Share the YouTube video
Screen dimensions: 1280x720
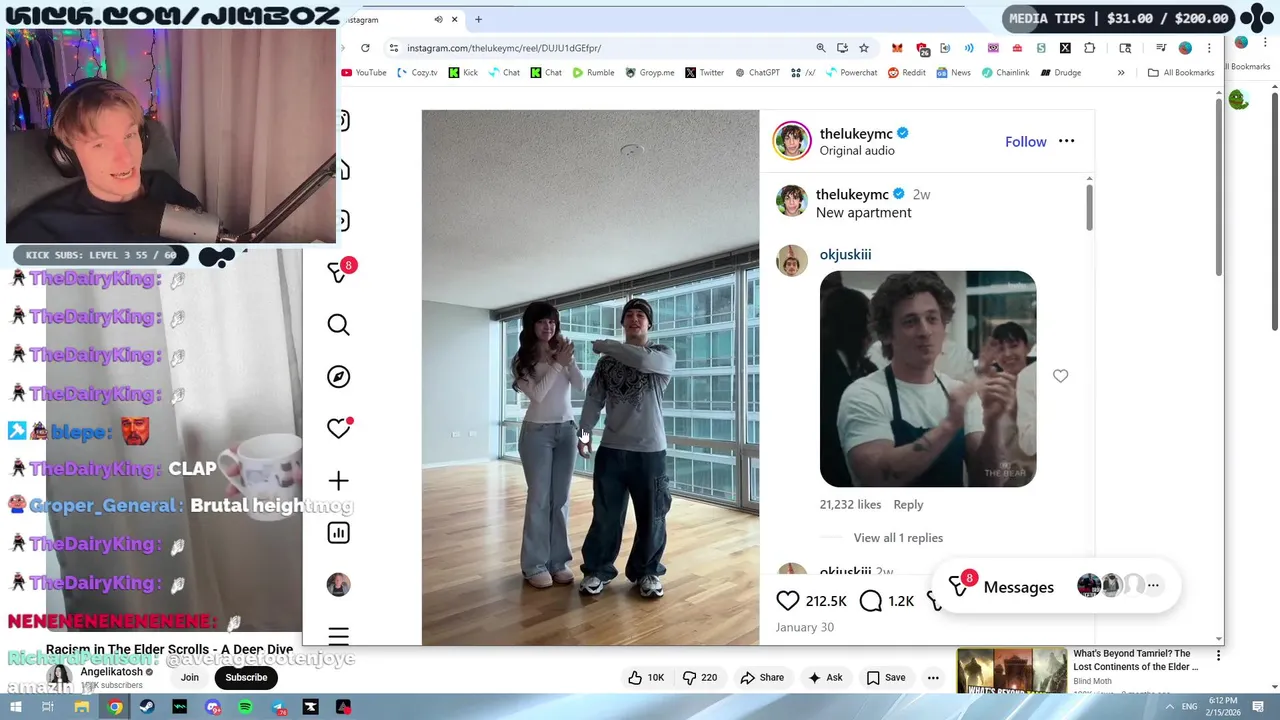[x=762, y=678]
